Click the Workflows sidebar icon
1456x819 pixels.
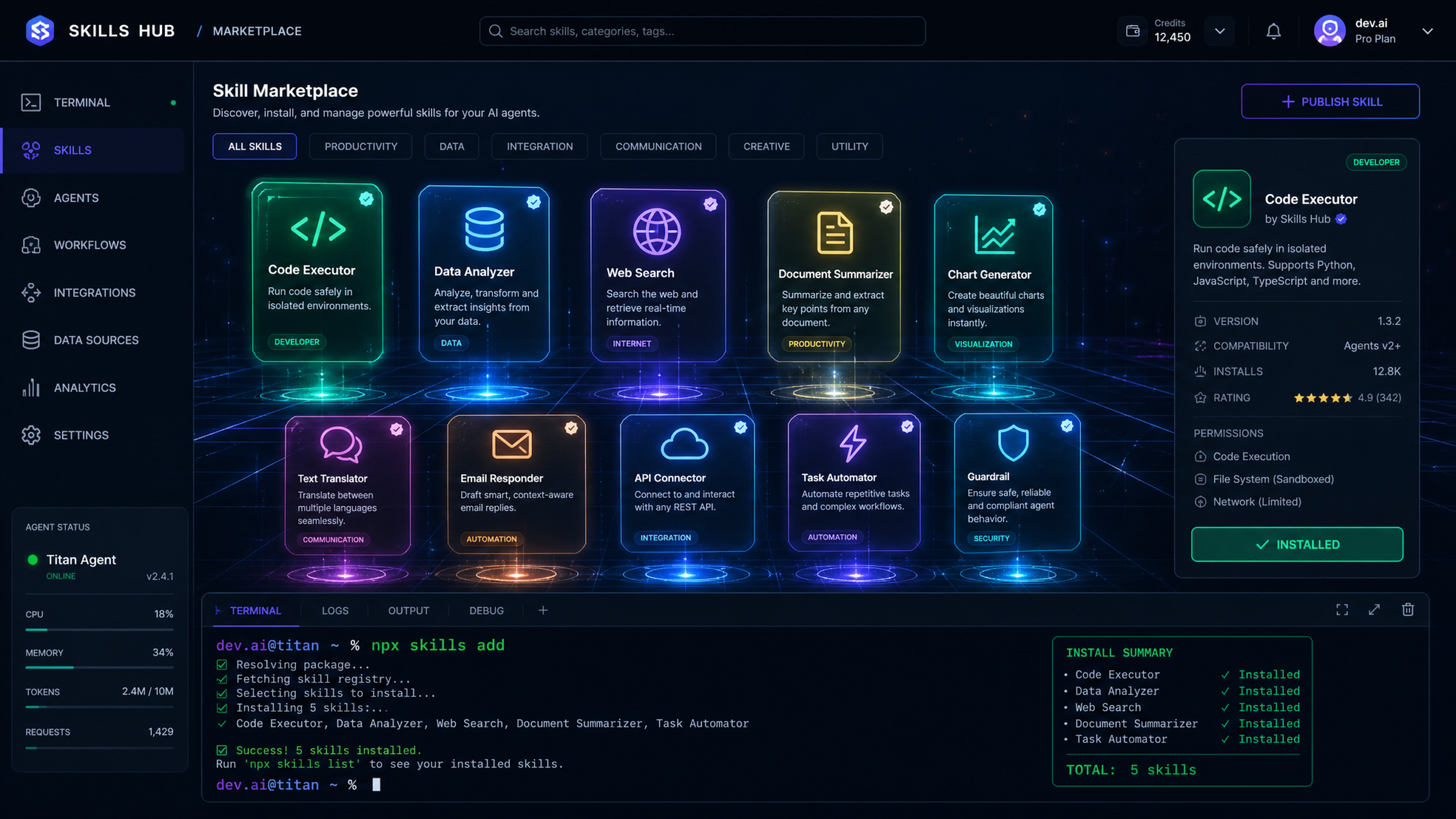pos(31,245)
